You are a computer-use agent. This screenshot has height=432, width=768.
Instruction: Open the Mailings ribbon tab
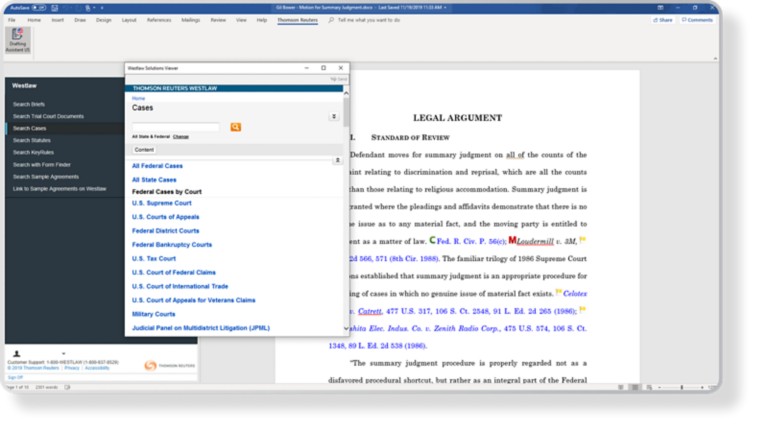[191, 20]
